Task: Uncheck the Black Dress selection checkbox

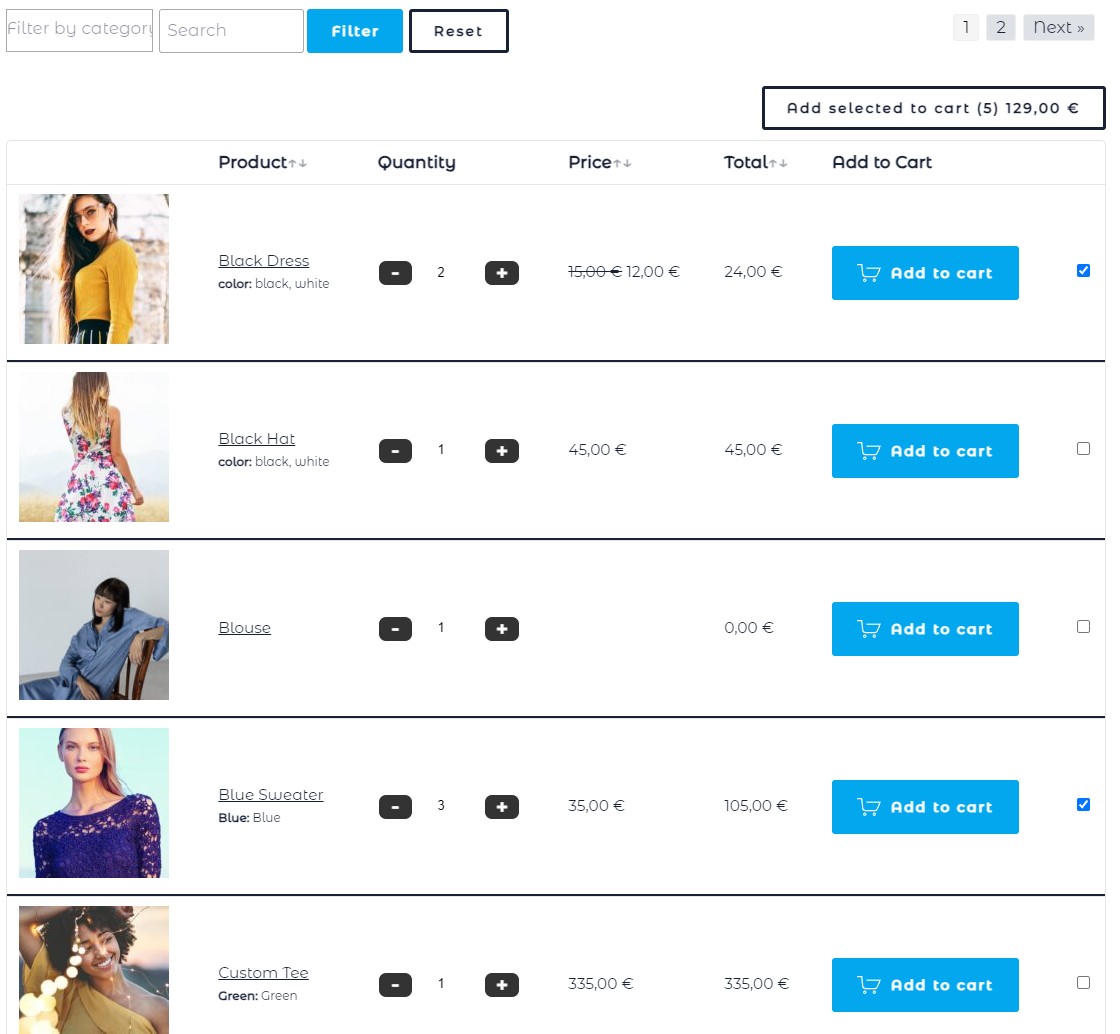Action: [x=1083, y=270]
